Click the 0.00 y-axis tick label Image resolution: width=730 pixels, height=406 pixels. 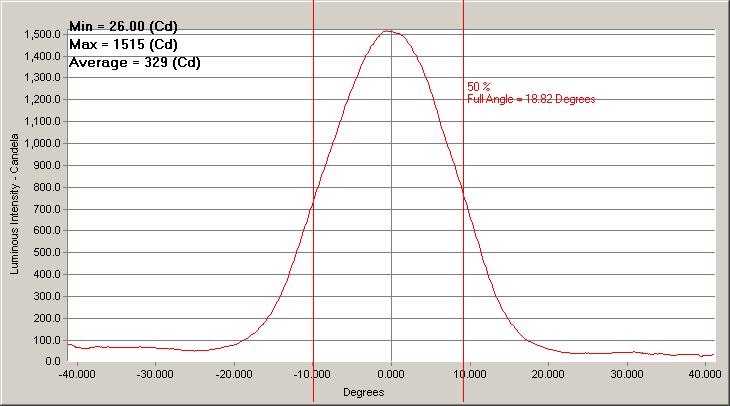pos(51,361)
